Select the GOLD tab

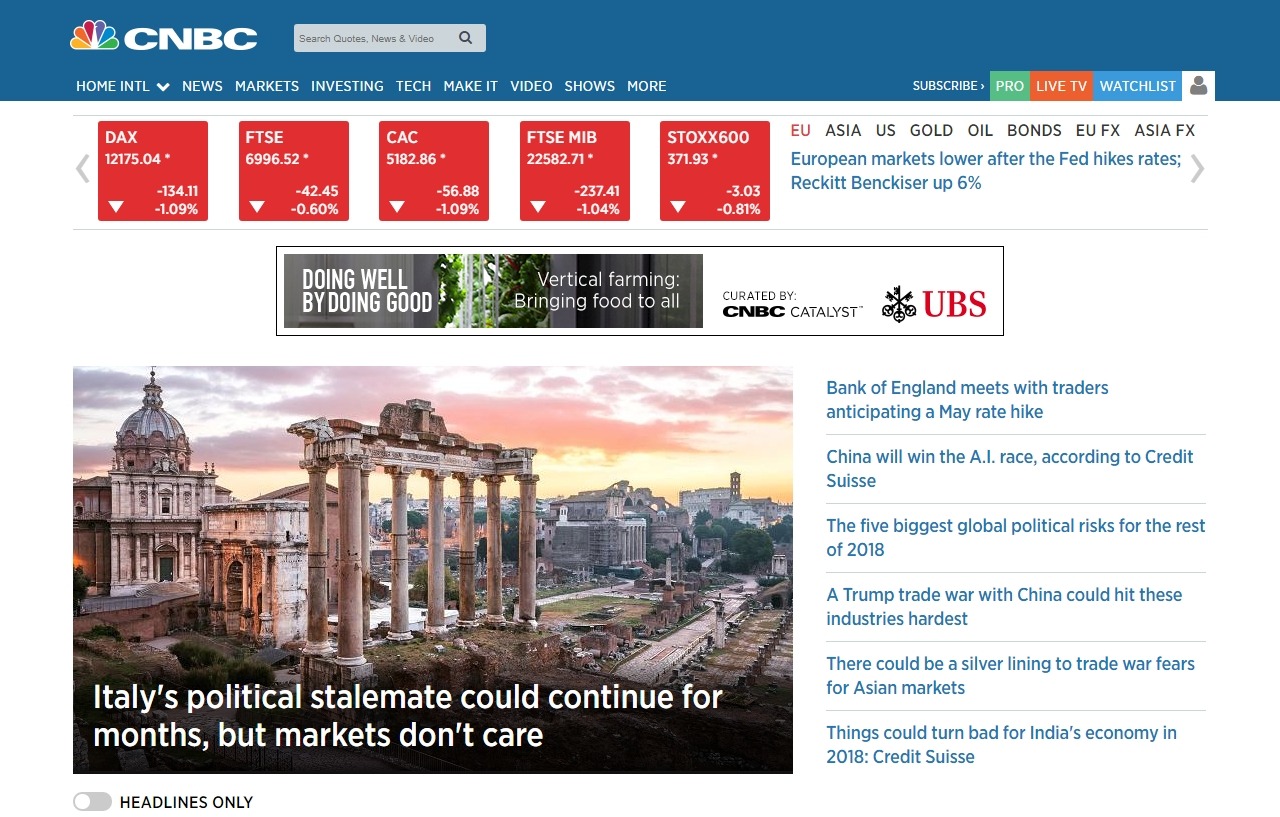(931, 130)
